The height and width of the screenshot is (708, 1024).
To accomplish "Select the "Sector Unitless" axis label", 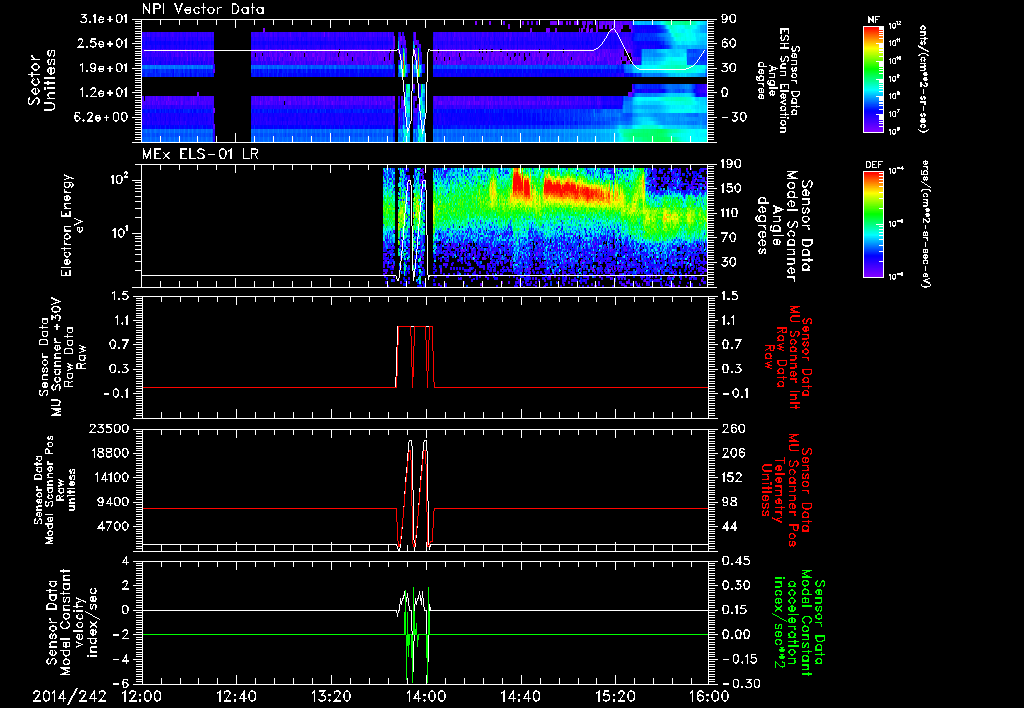I will pos(42,80).
